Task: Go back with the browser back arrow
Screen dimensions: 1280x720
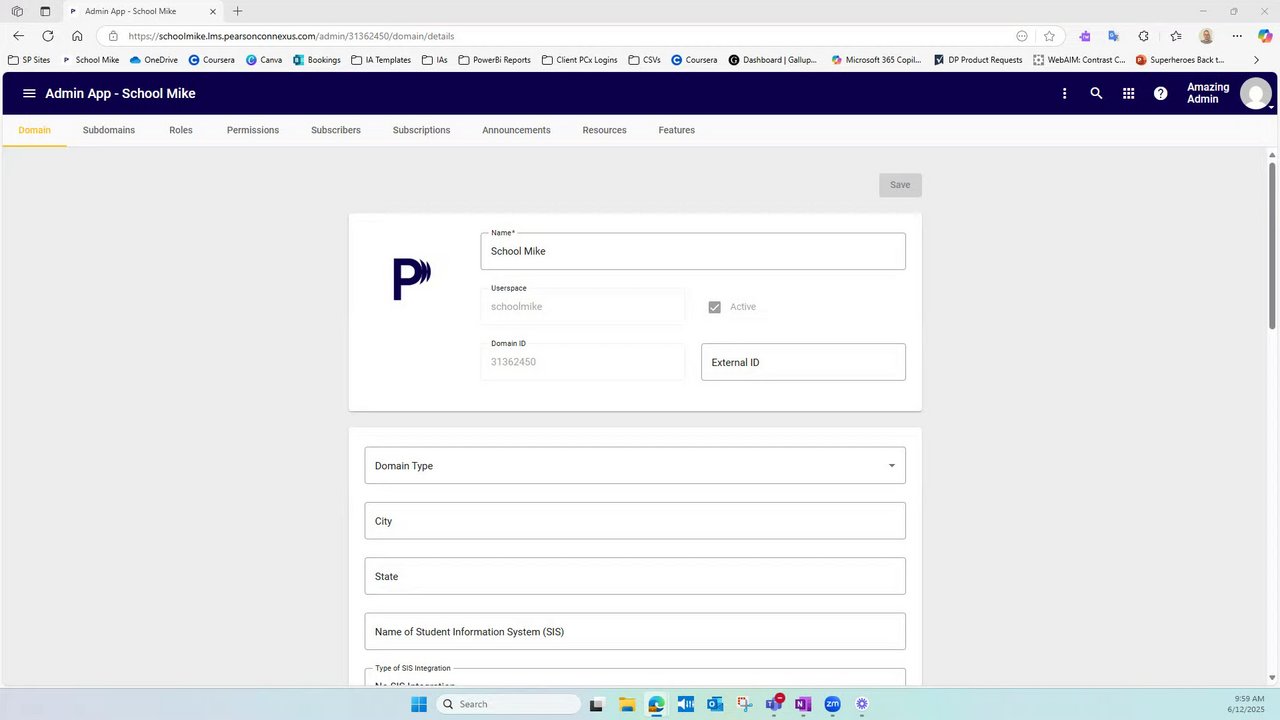Action: (x=18, y=35)
